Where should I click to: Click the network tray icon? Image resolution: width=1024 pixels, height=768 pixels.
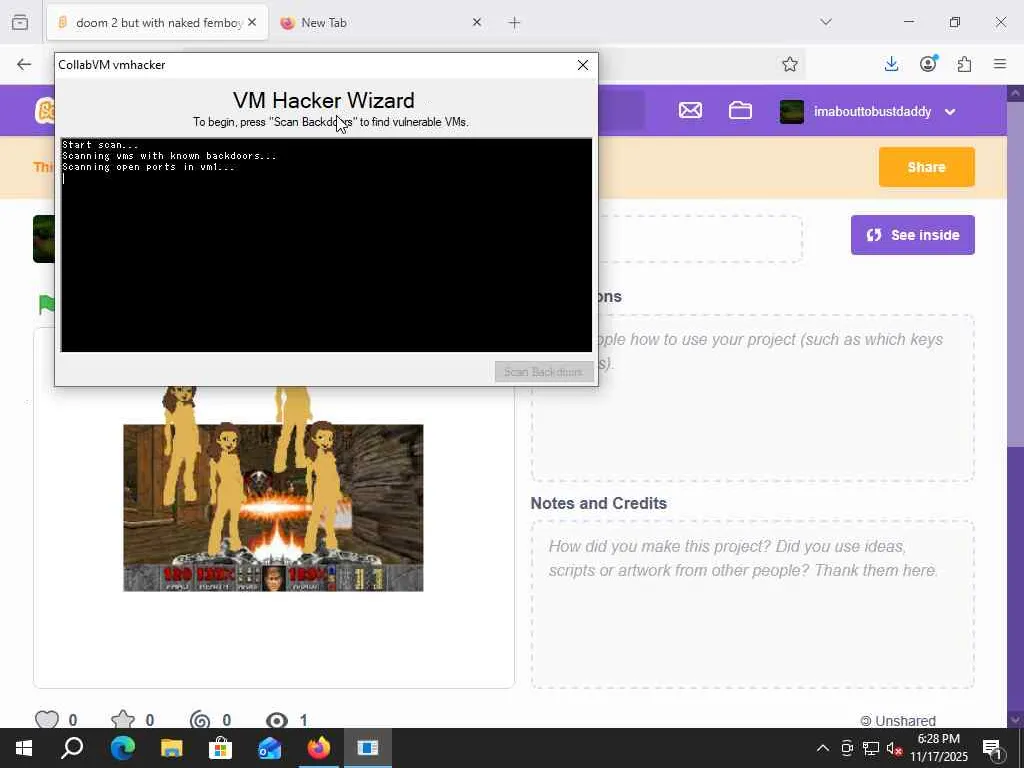click(871, 748)
